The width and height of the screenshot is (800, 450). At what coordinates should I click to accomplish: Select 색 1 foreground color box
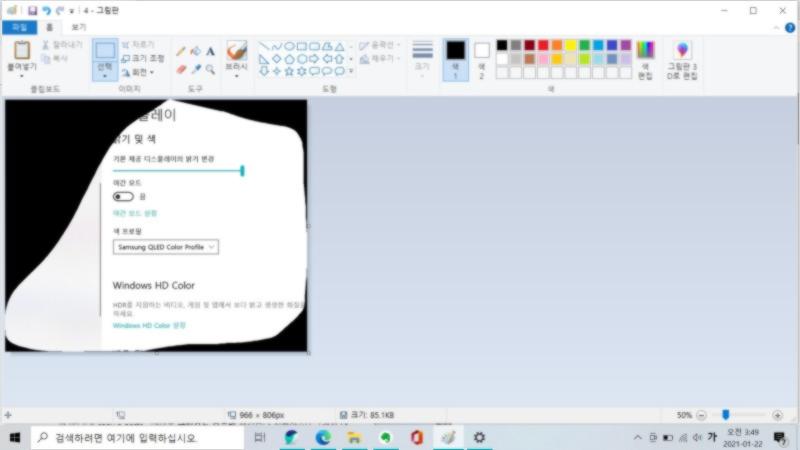[x=456, y=60]
